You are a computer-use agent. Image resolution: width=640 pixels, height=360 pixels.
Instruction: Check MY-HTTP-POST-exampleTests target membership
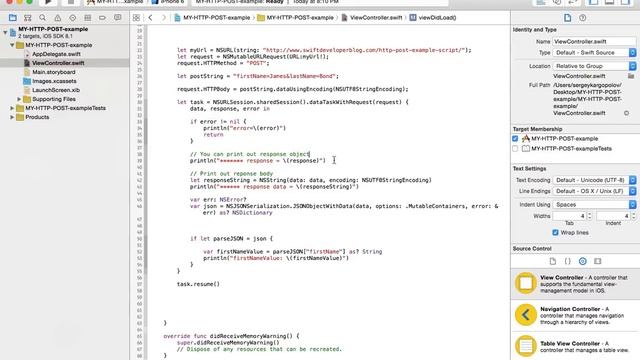[x=515, y=149]
